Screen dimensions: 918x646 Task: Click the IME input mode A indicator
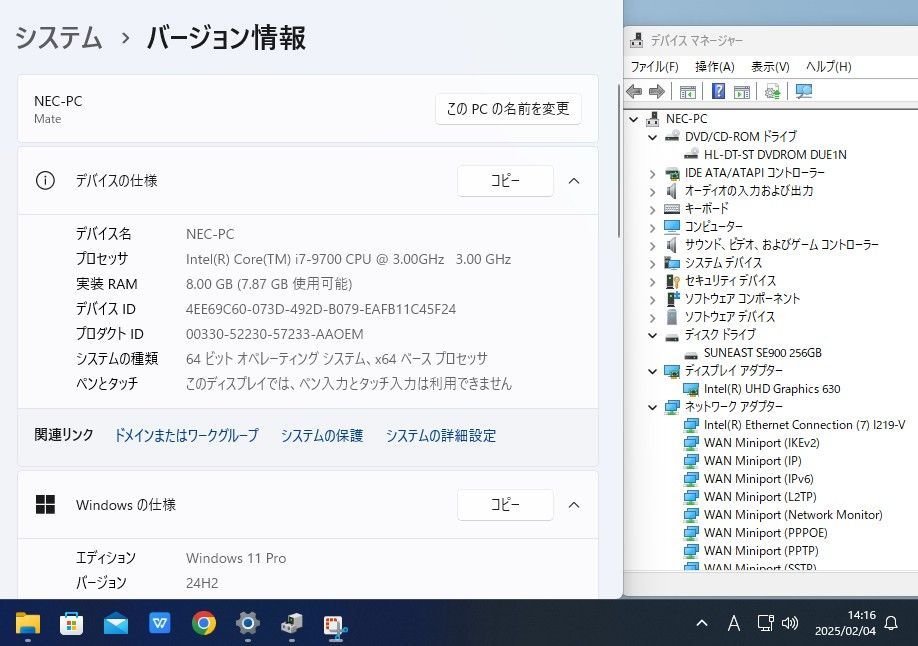tap(734, 623)
